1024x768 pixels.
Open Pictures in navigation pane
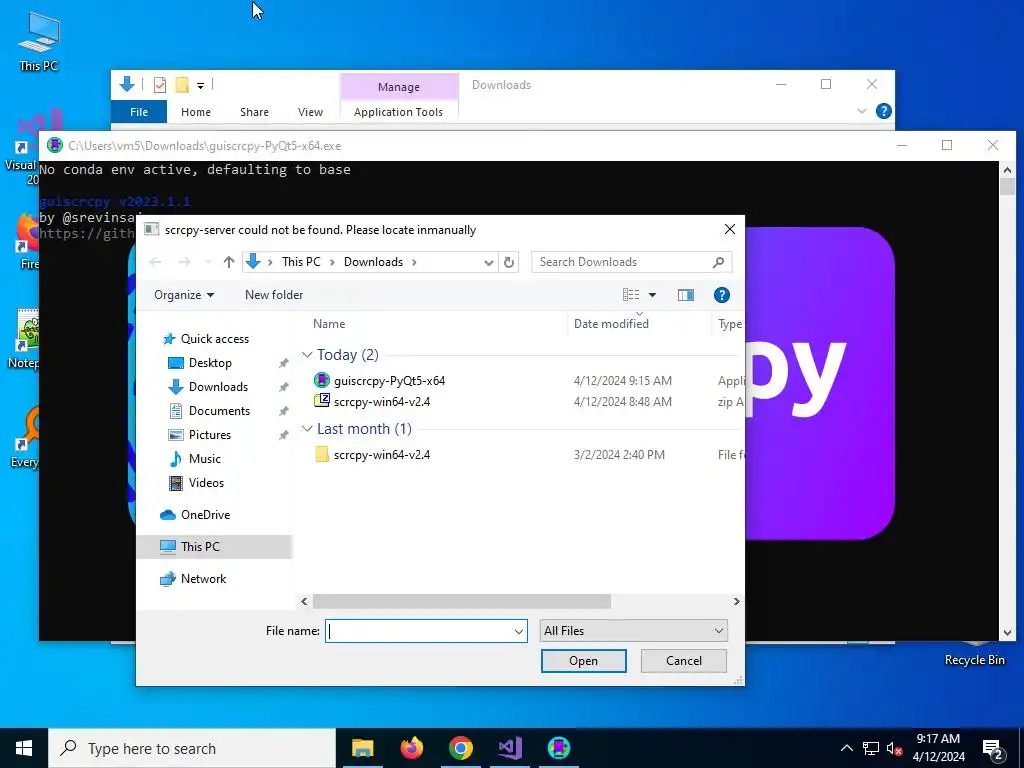(x=210, y=435)
